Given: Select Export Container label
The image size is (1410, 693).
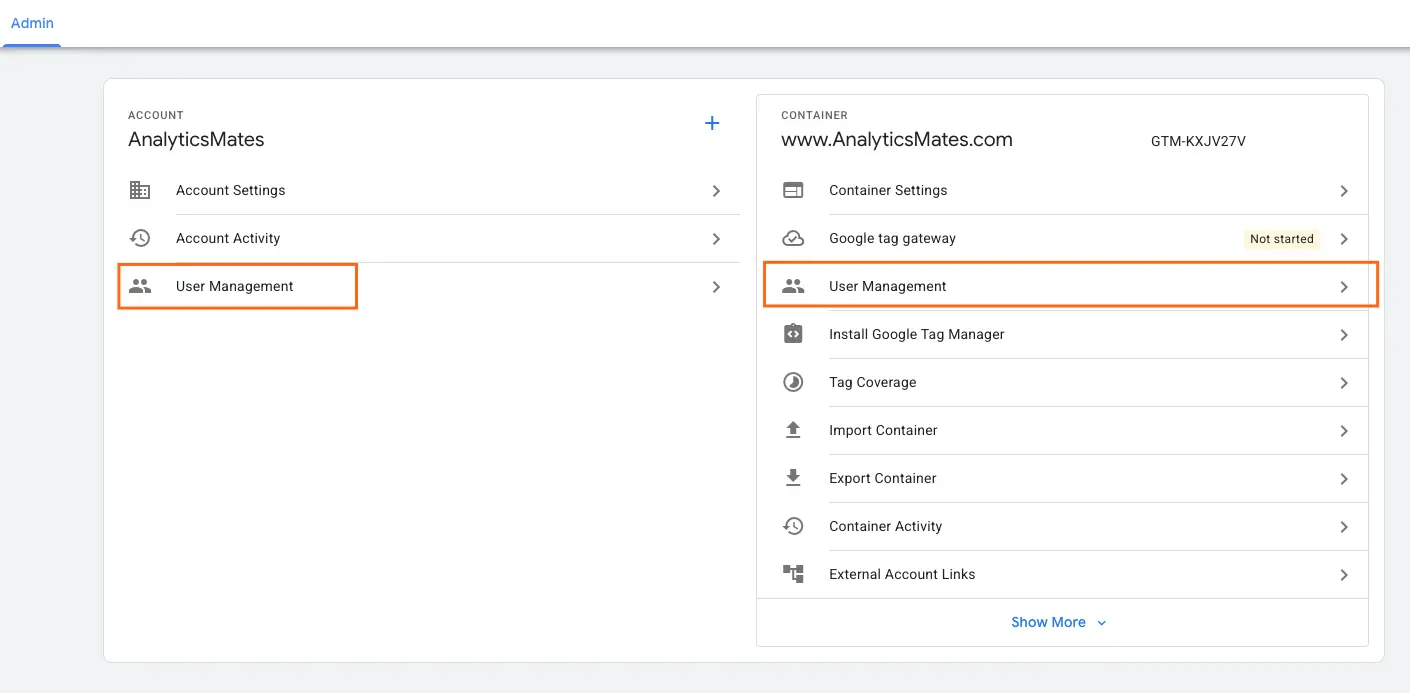Looking at the screenshot, I should (x=882, y=478).
